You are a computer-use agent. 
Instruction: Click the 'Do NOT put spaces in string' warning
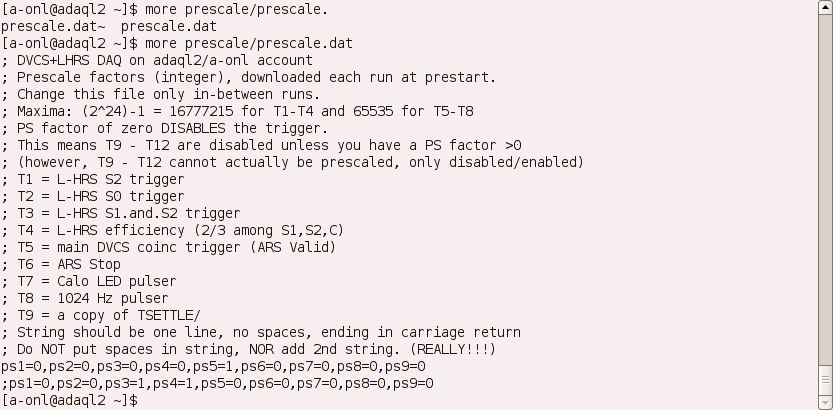click(249, 349)
